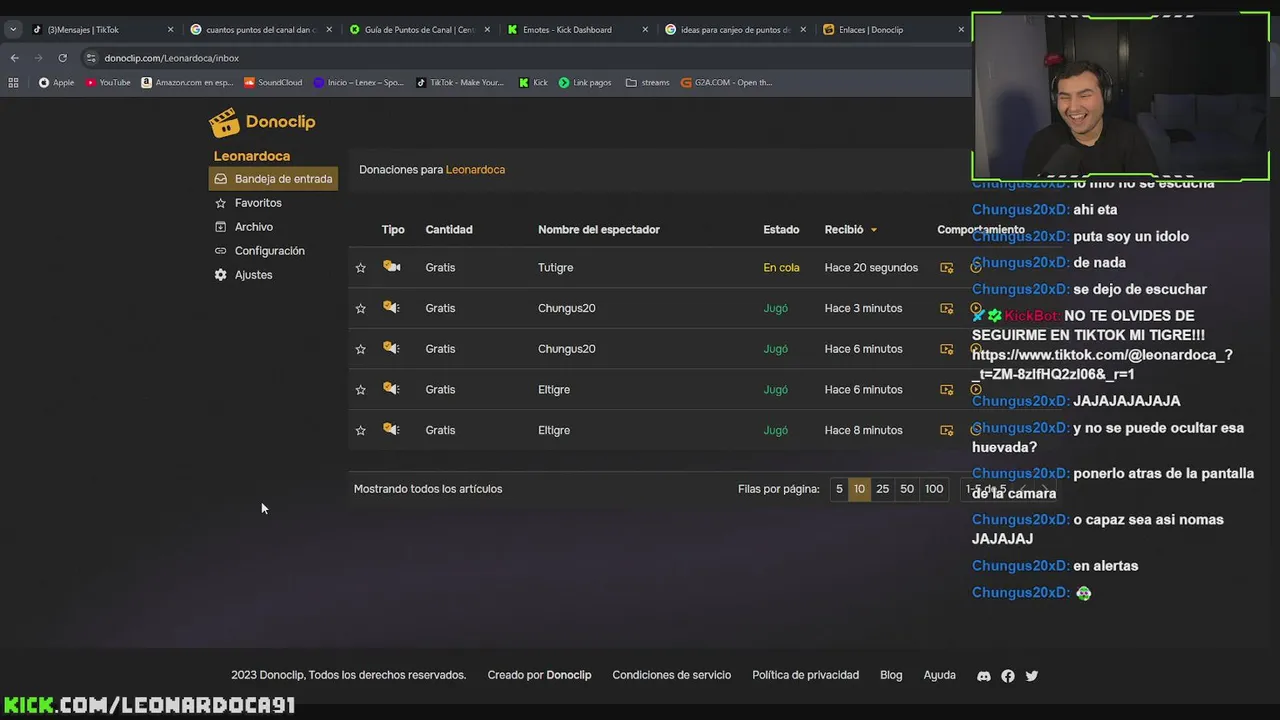Screen dimensions: 1280x720
Task: Click the audio type icon for Chungus20, 3 minutes ago
Action: pos(392,308)
